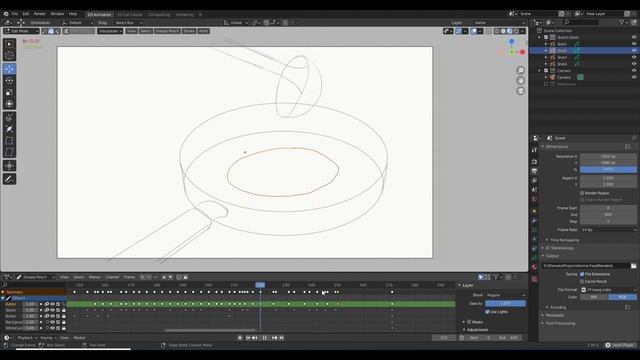The image size is (640, 360).
Task: Click the play animation button
Action: (x=264, y=338)
